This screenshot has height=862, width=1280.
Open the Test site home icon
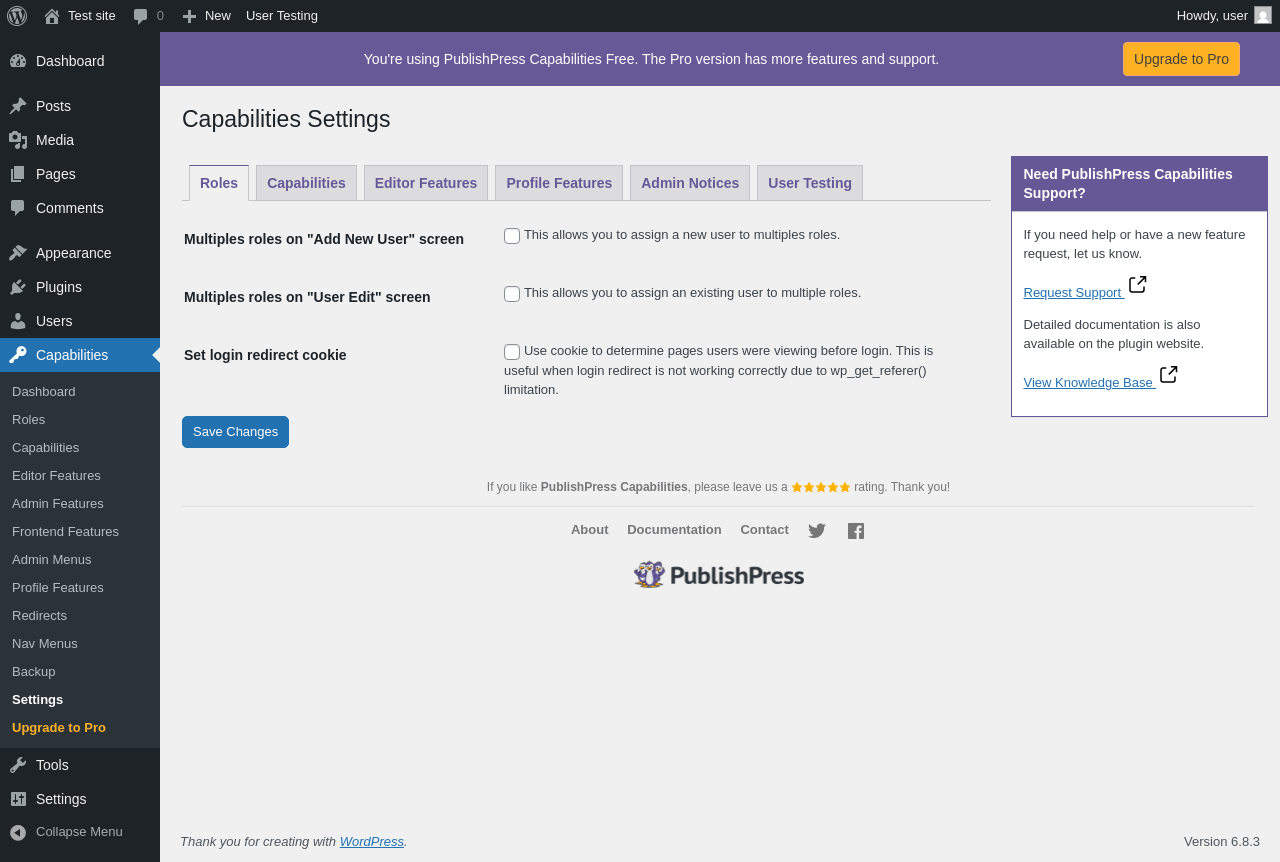tap(52, 16)
